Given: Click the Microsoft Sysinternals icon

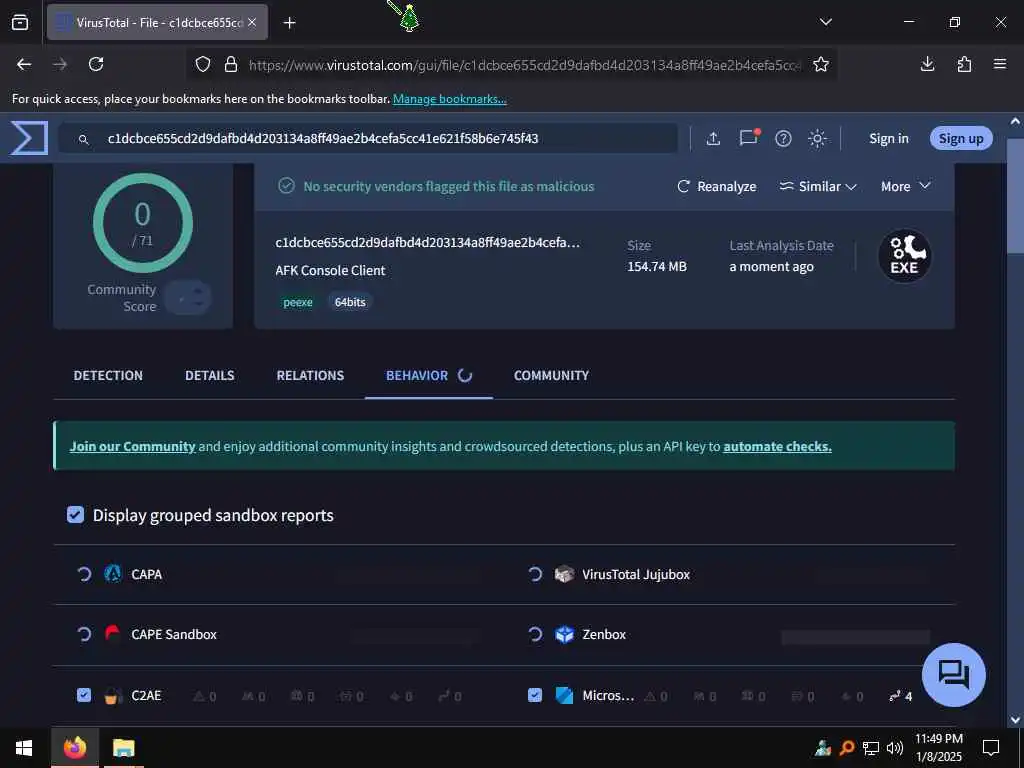Looking at the screenshot, I should pos(564,696).
